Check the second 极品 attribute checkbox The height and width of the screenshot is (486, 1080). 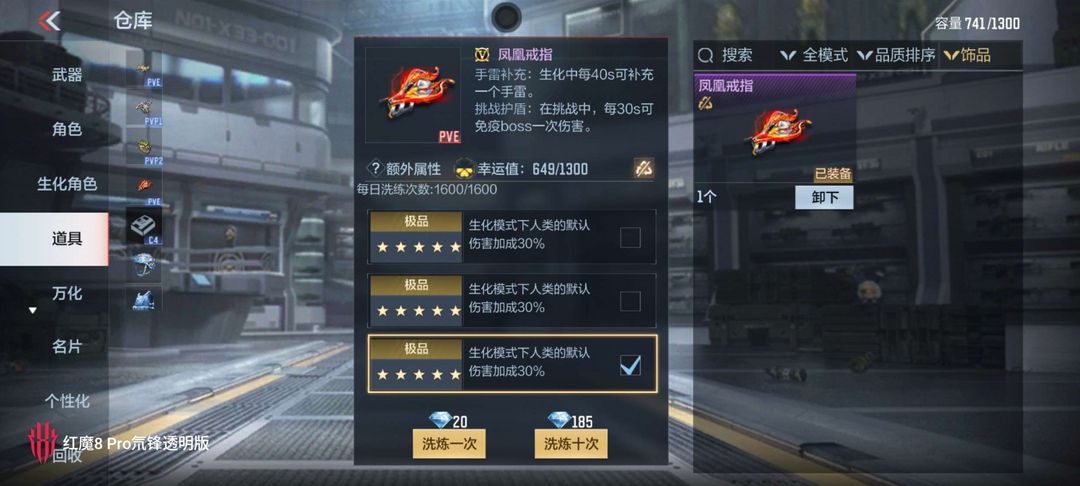click(630, 301)
